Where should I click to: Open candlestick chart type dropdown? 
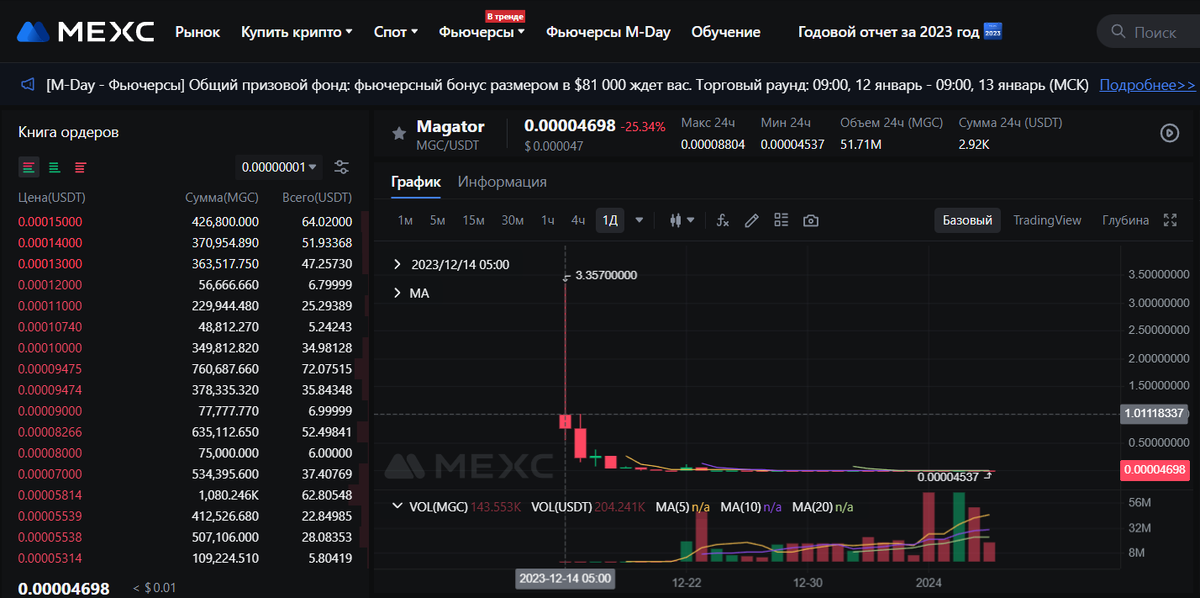pos(681,220)
